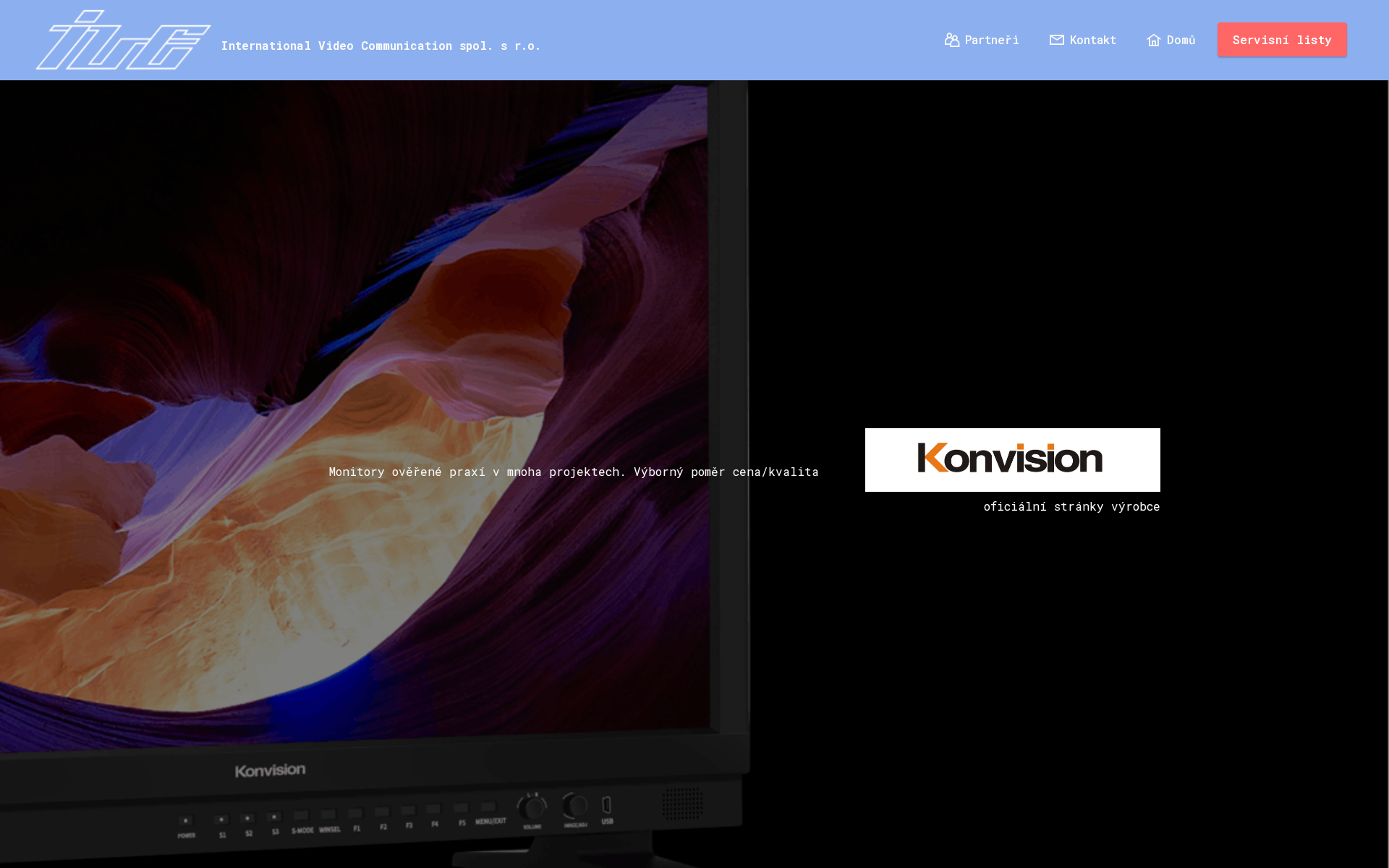The image size is (1389, 868).
Task: Click the Domů home icon
Action: pyautogui.click(x=1153, y=41)
